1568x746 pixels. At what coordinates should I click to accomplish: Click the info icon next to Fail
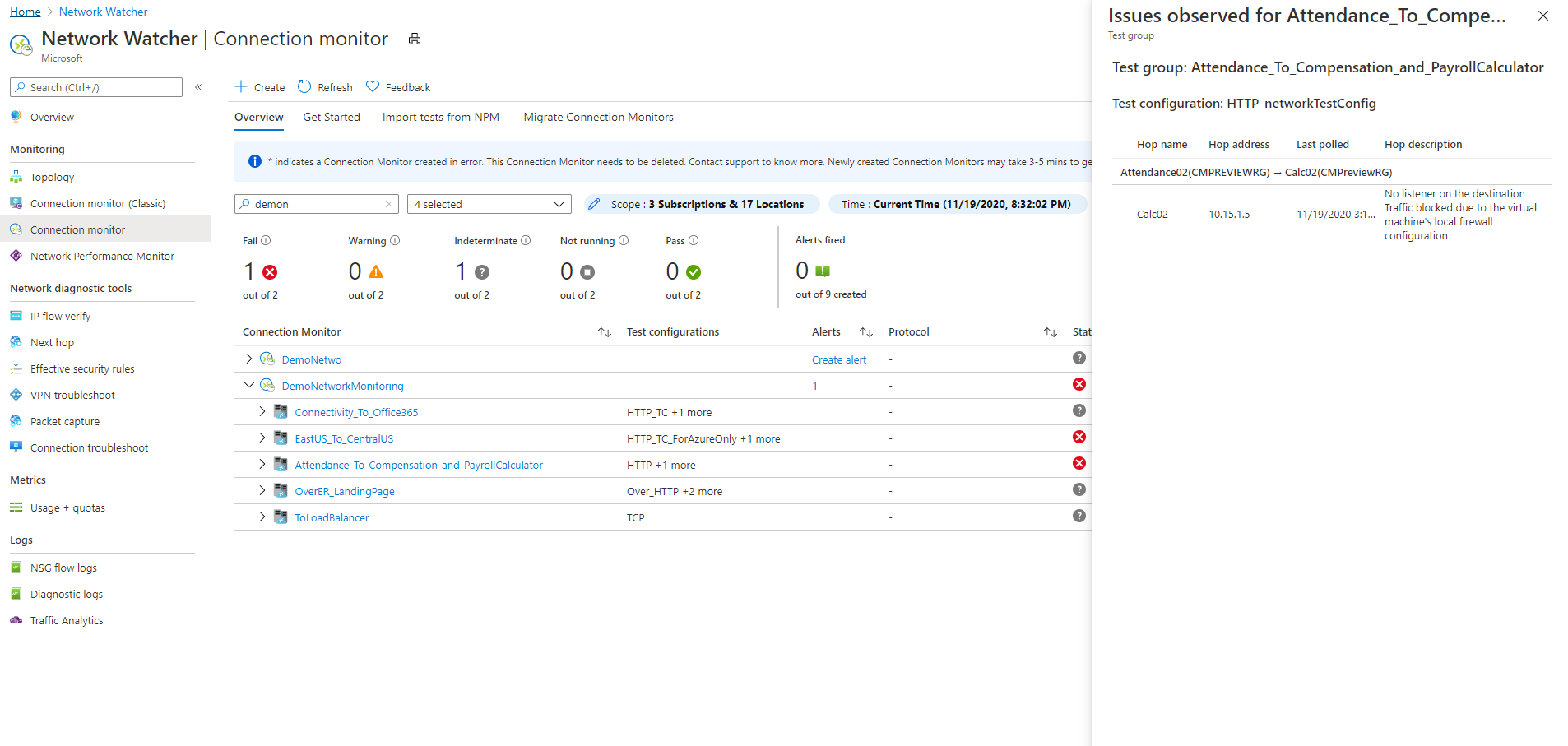click(x=266, y=241)
